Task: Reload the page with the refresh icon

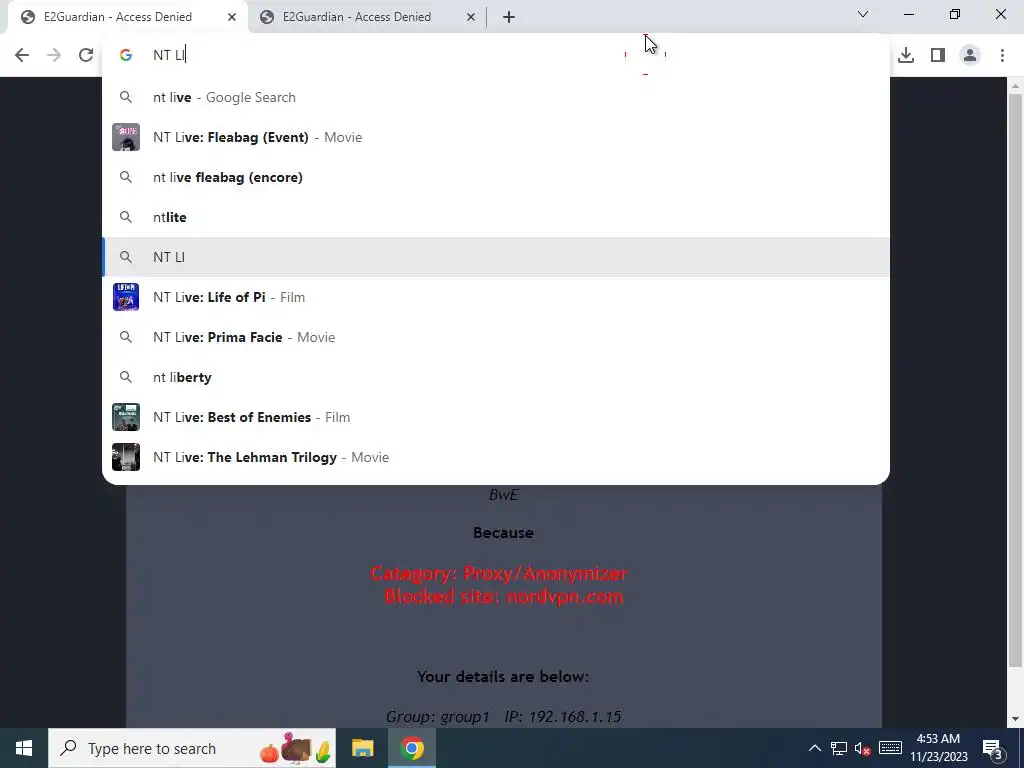Action: tap(86, 55)
